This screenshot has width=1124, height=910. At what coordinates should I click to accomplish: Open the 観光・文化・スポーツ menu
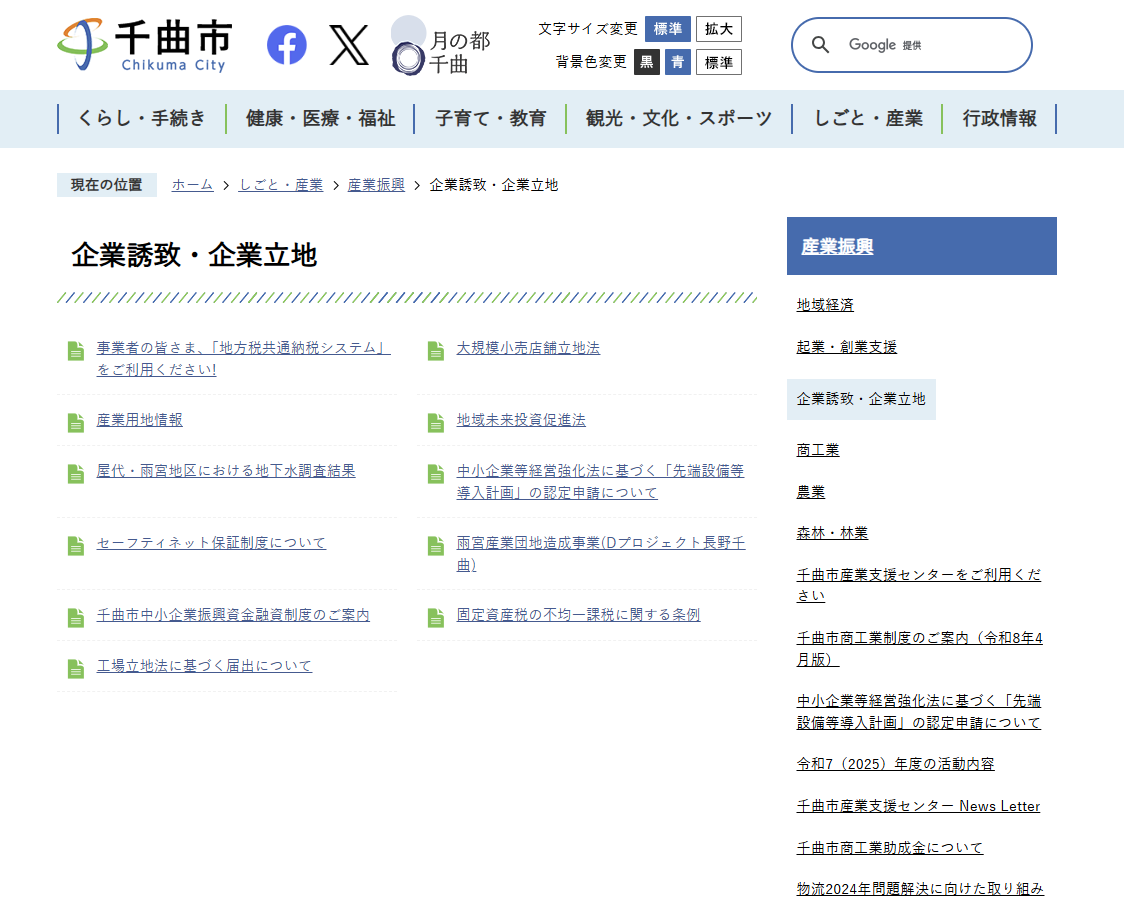tap(679, 118)
